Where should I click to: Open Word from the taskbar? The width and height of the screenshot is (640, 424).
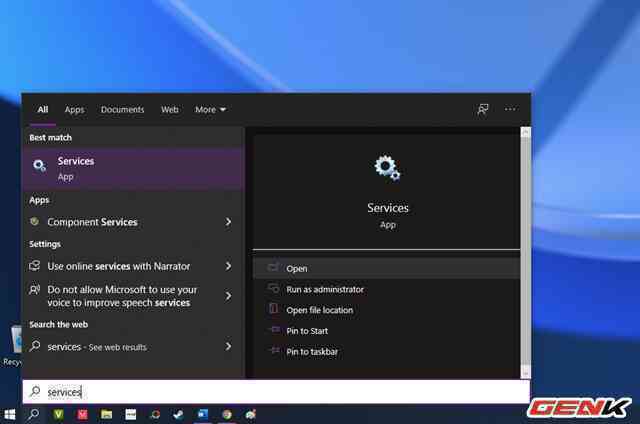pos(202,415)
